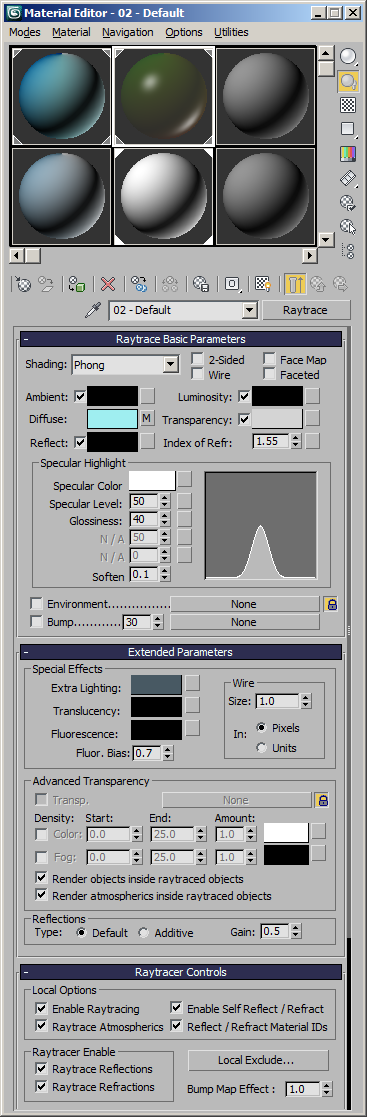367x1117 pixels.
Task: Click the Put Material to Scene icon
Action: pos(46,284)
